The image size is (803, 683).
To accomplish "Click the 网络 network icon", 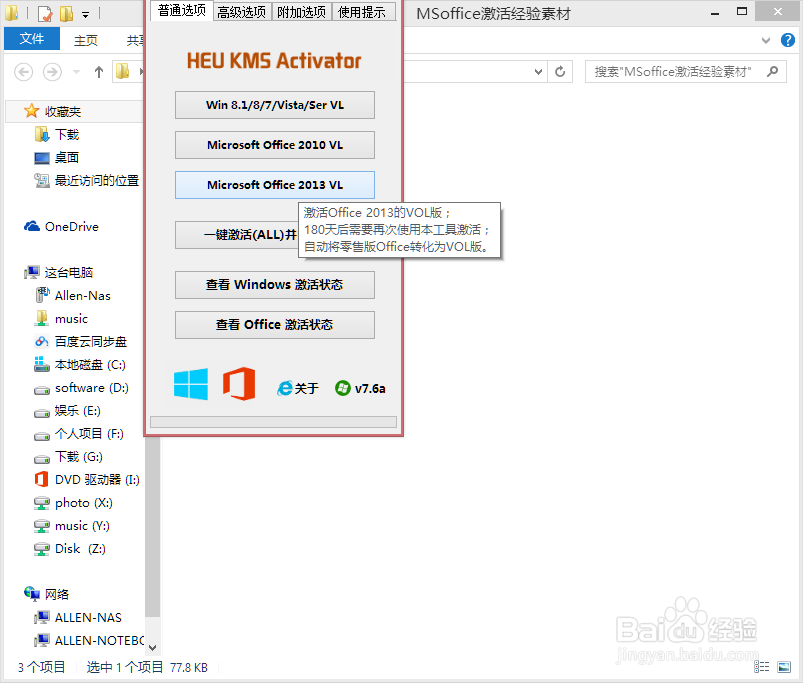I will click(32, 594).
